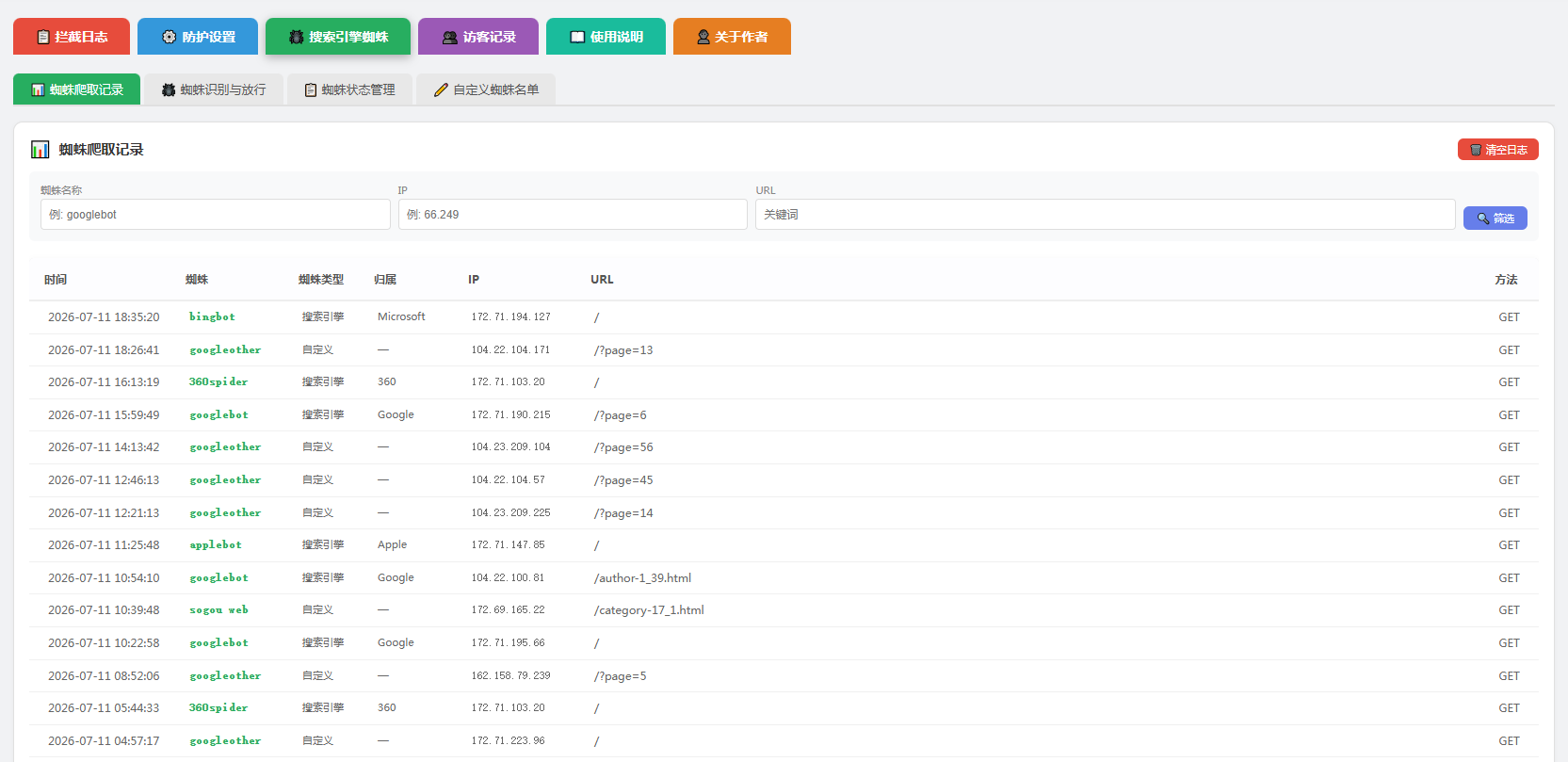Click URL /?page=45
The image size is (1568, 762).
click(623, 480)
